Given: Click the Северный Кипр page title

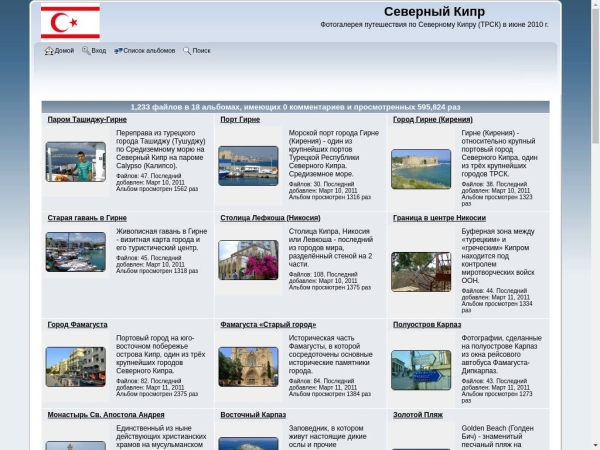Looking at the screenshot, I should 434,11.
